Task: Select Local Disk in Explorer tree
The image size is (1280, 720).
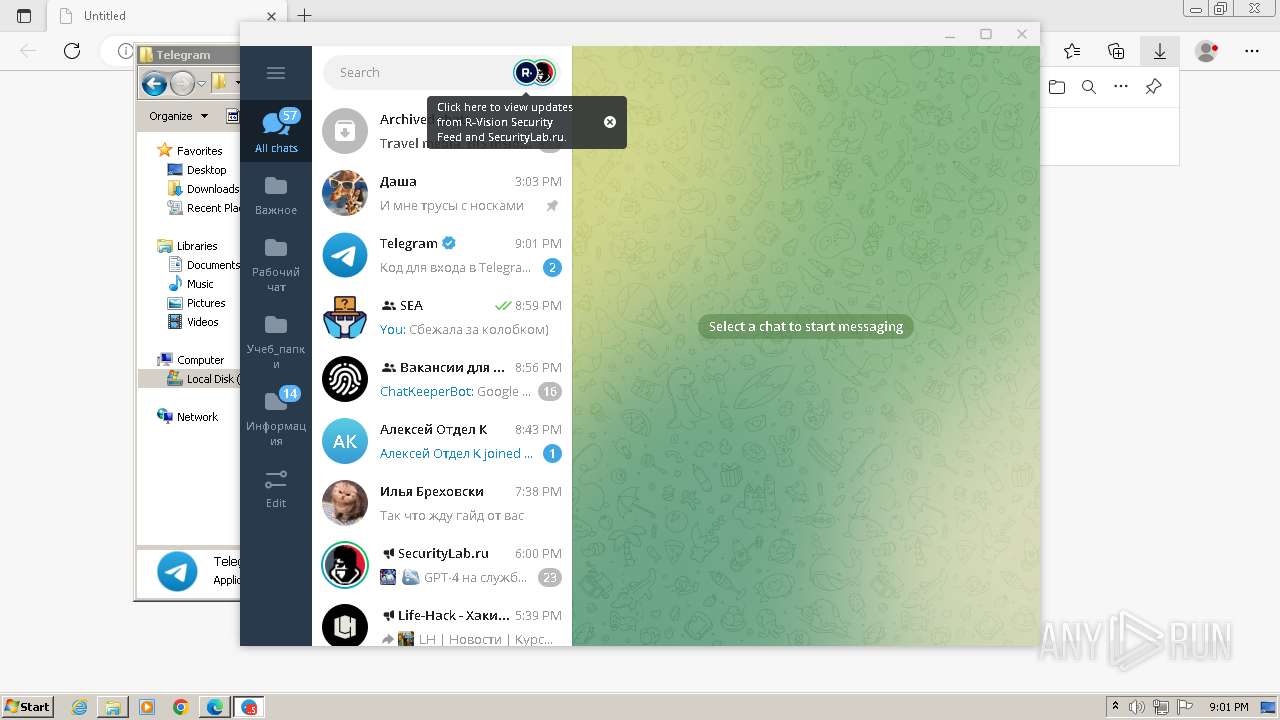Action: point(204,379)
